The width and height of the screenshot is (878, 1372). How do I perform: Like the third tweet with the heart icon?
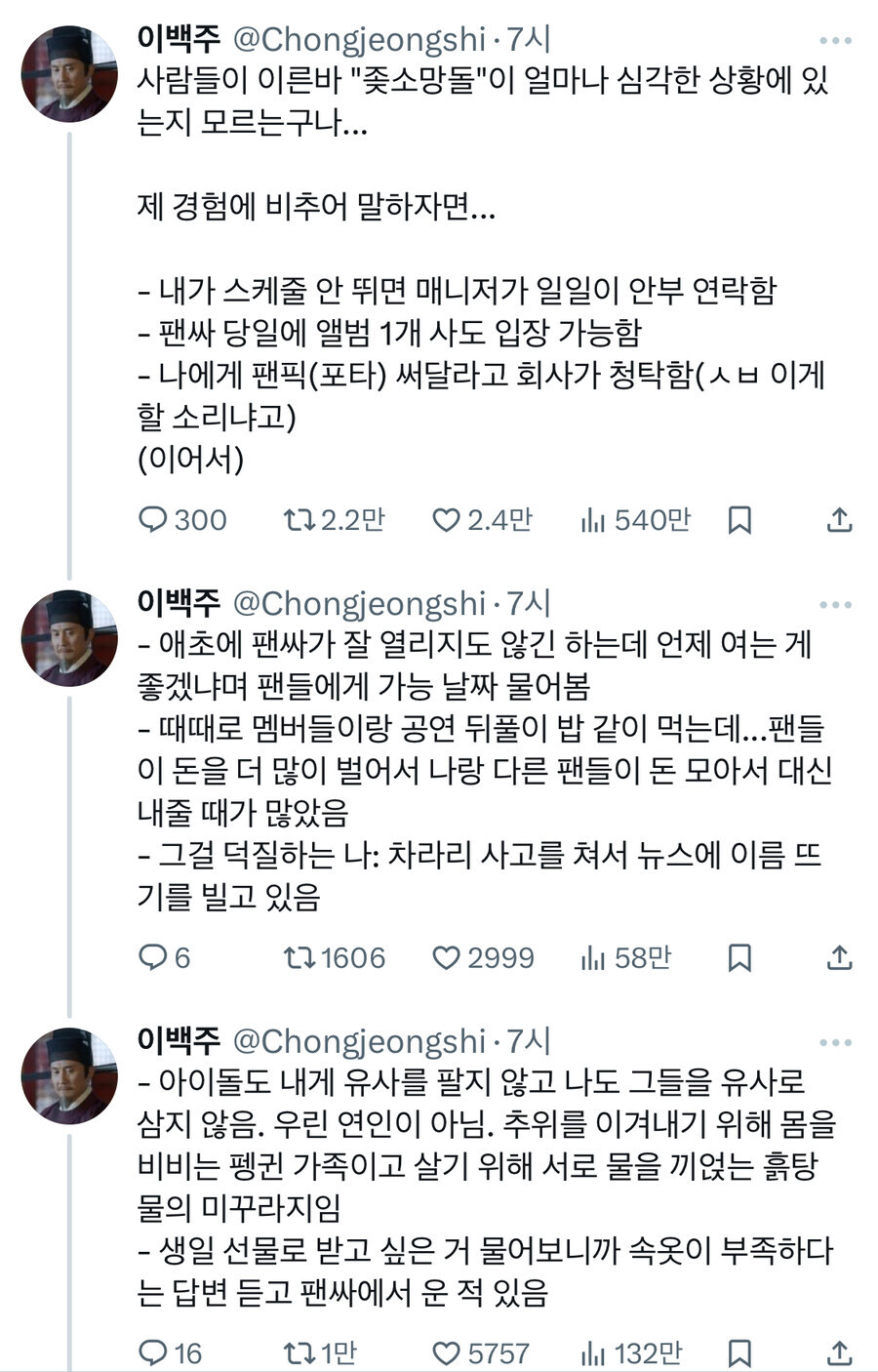pos(447,1353)
